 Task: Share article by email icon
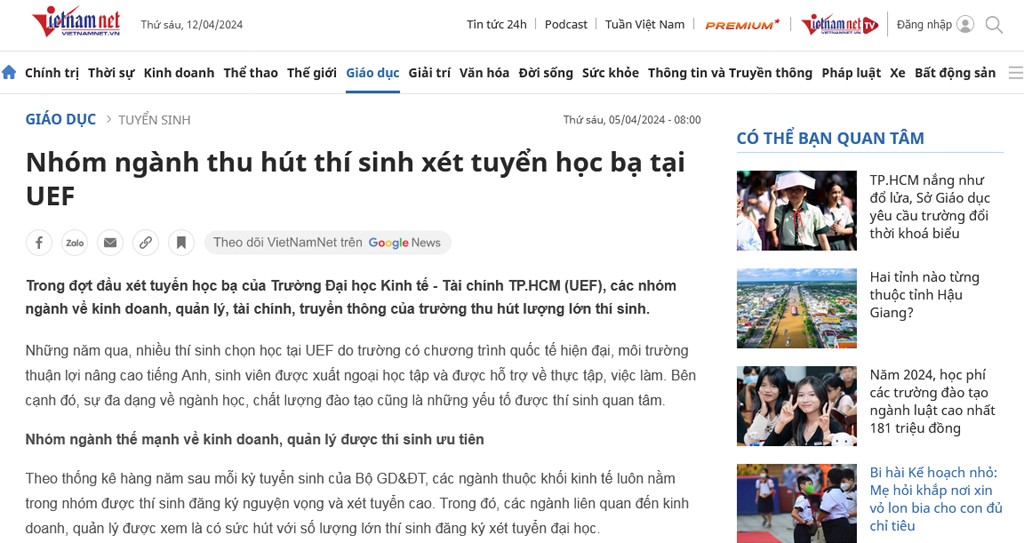click(110, 242)
